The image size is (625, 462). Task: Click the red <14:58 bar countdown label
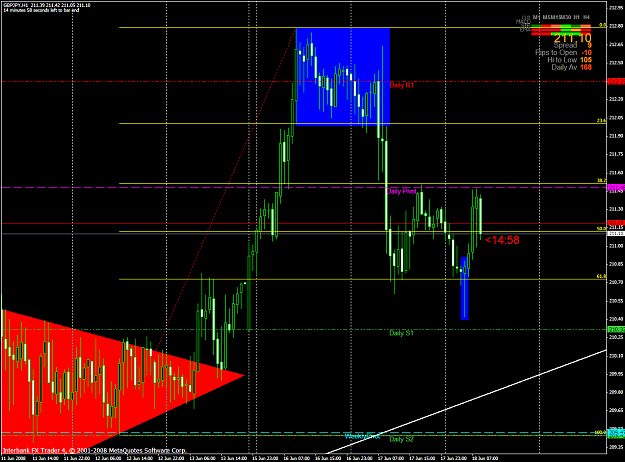tap(502, 240)
